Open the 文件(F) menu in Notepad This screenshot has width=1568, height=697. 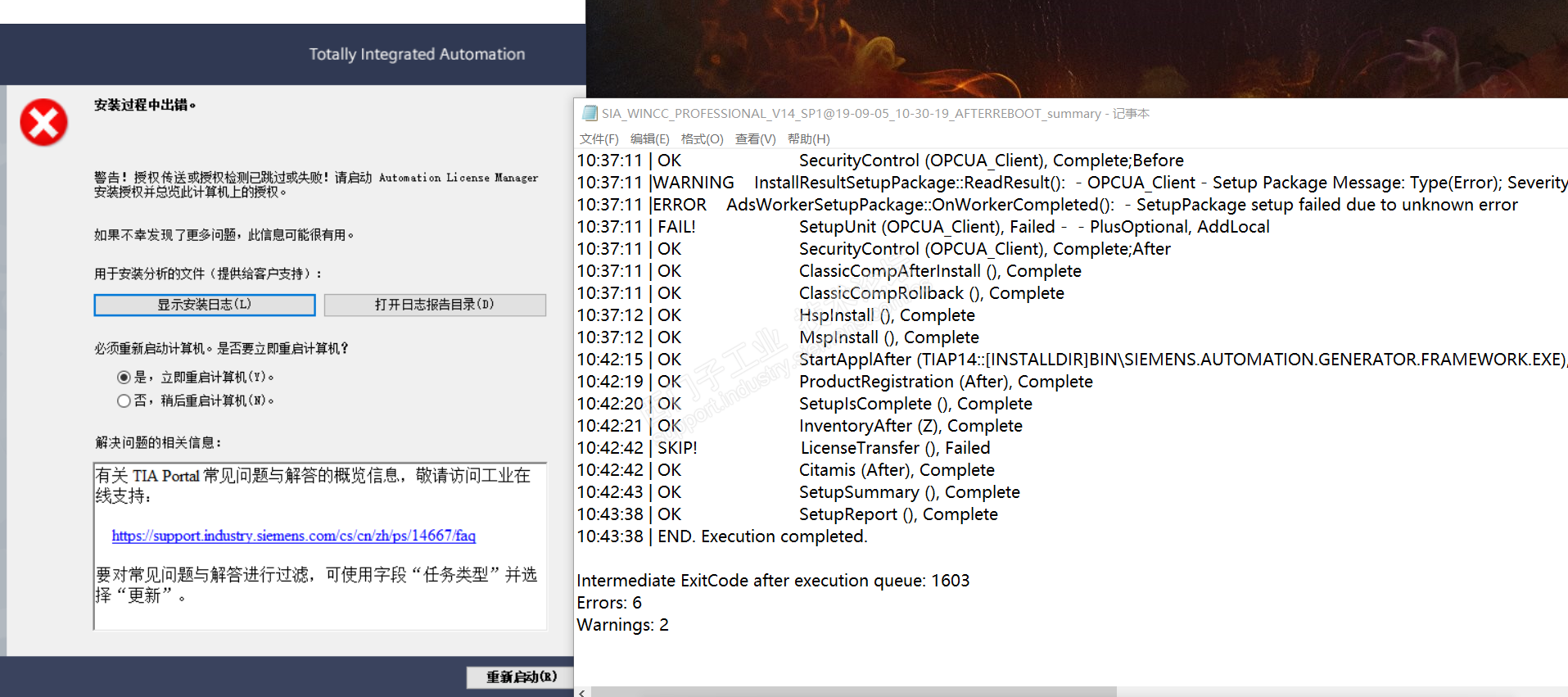(599, 139)
